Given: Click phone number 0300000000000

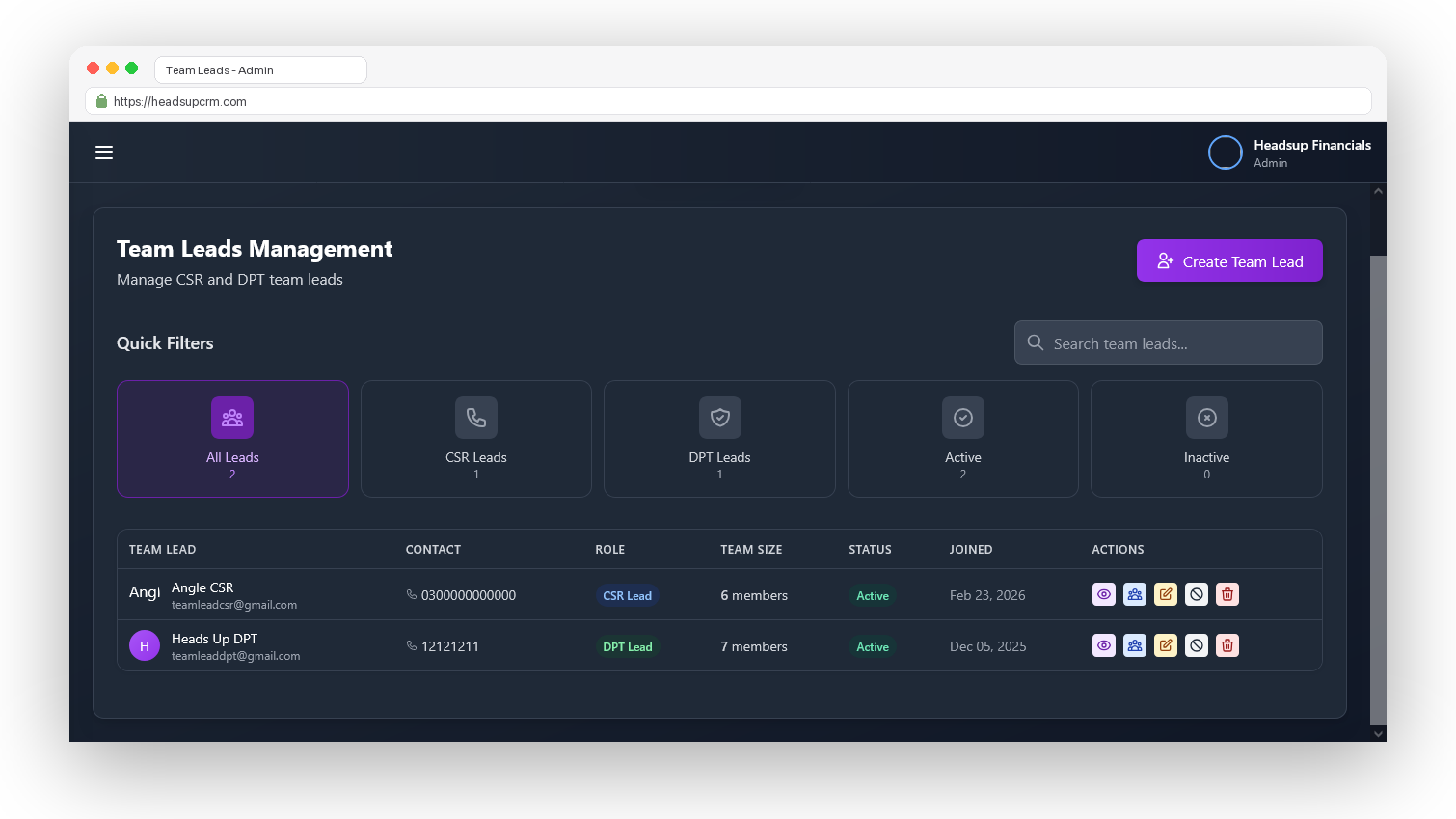Looking at the screenshot, I should click(x=469, y=595).
